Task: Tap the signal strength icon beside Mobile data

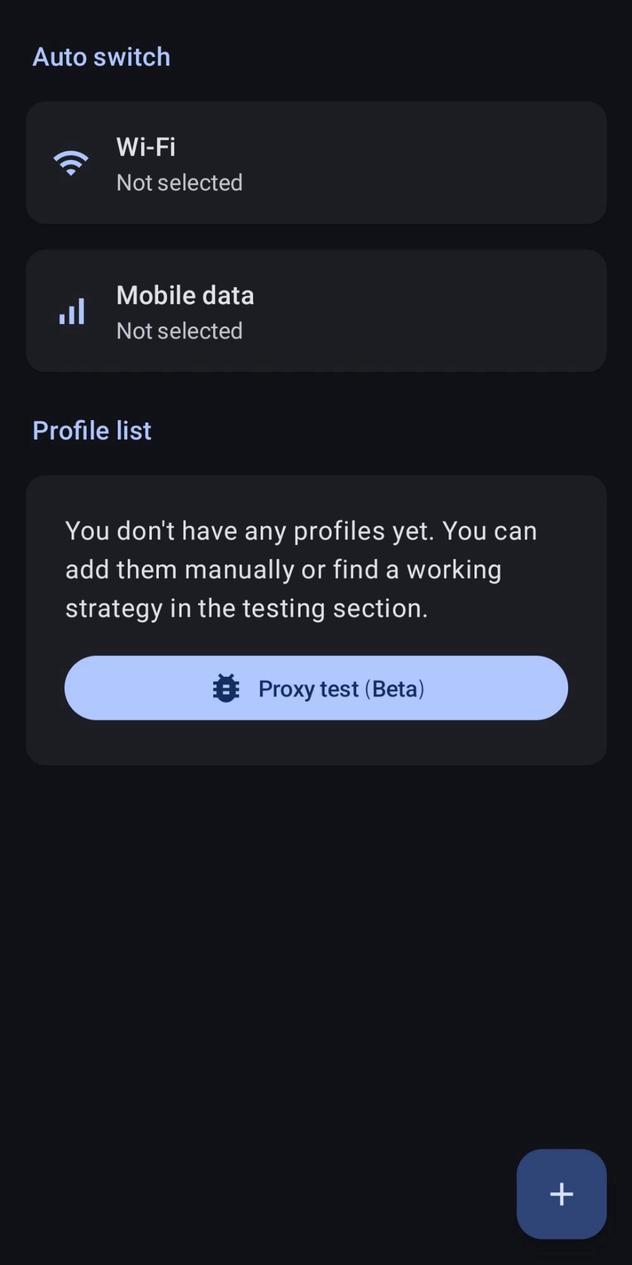Action: click(71, 311)
